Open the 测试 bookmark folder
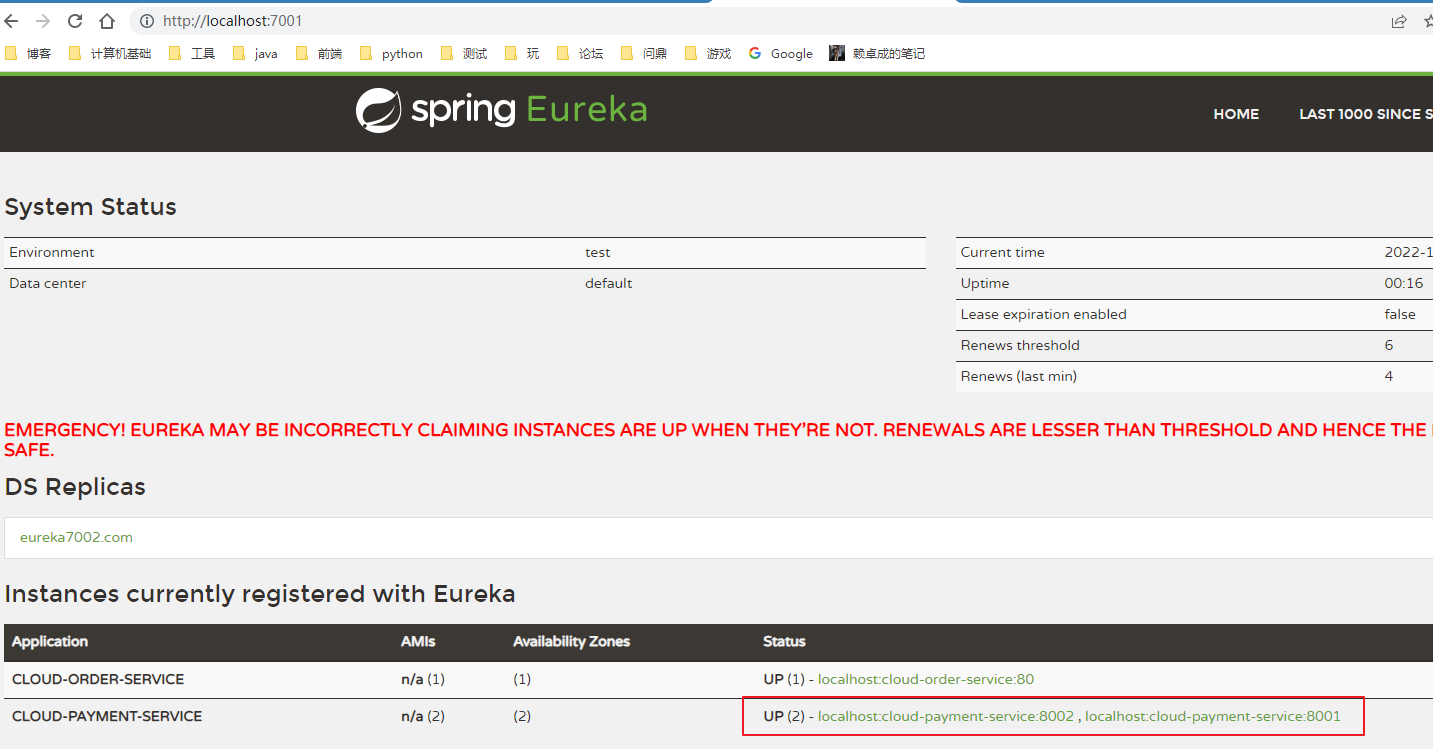 coord(464,53)
